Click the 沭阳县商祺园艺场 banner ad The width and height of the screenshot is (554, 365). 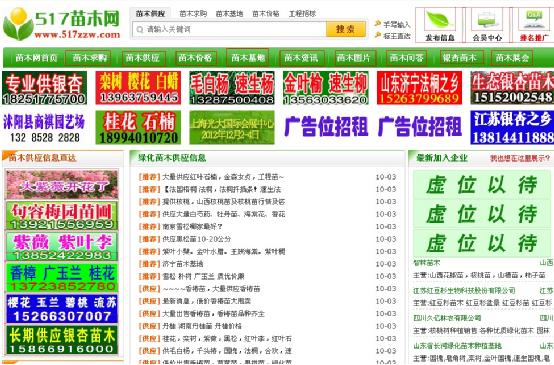[44, 128]
